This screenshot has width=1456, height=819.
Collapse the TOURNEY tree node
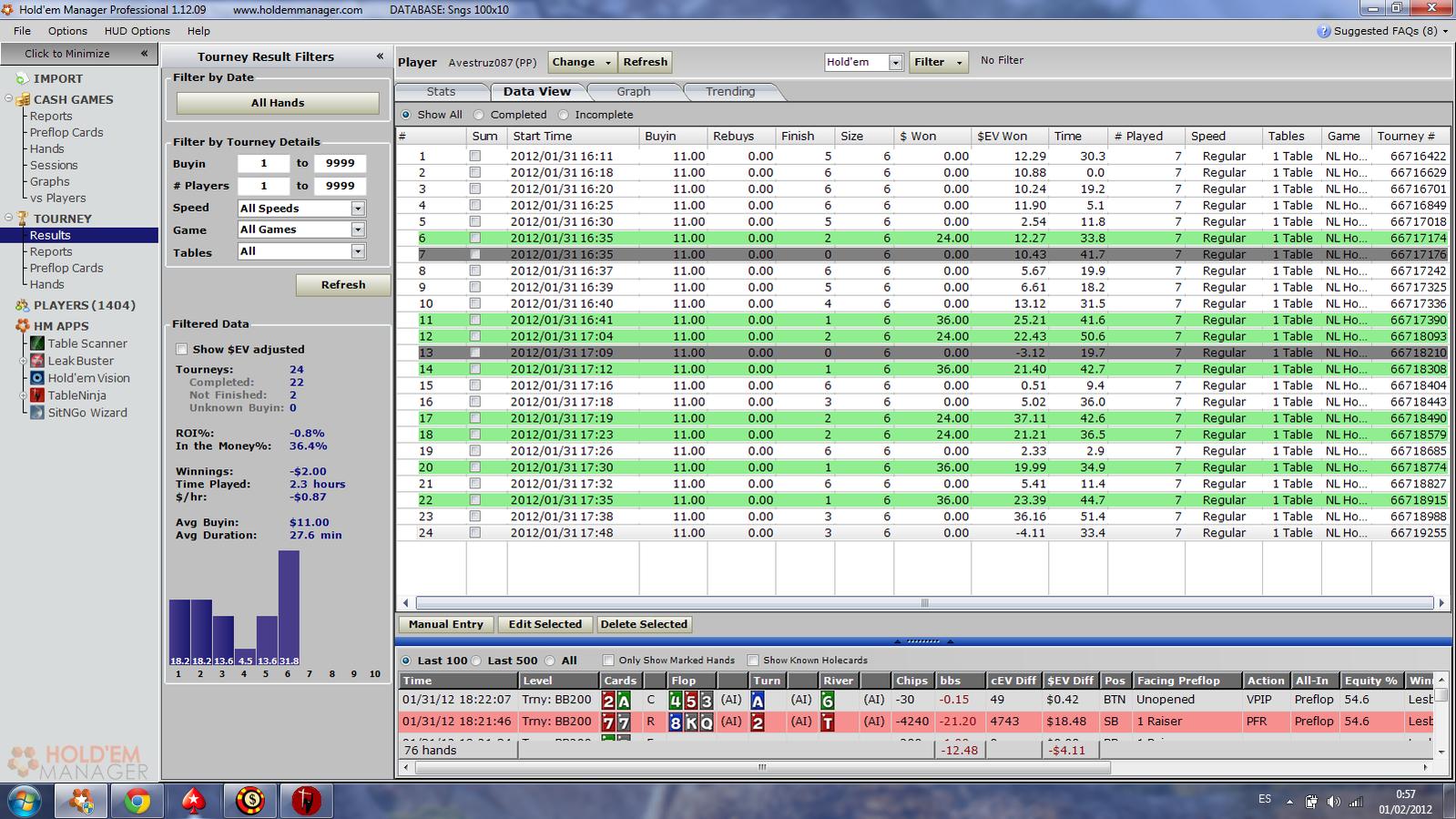click(x=9, y=219)
